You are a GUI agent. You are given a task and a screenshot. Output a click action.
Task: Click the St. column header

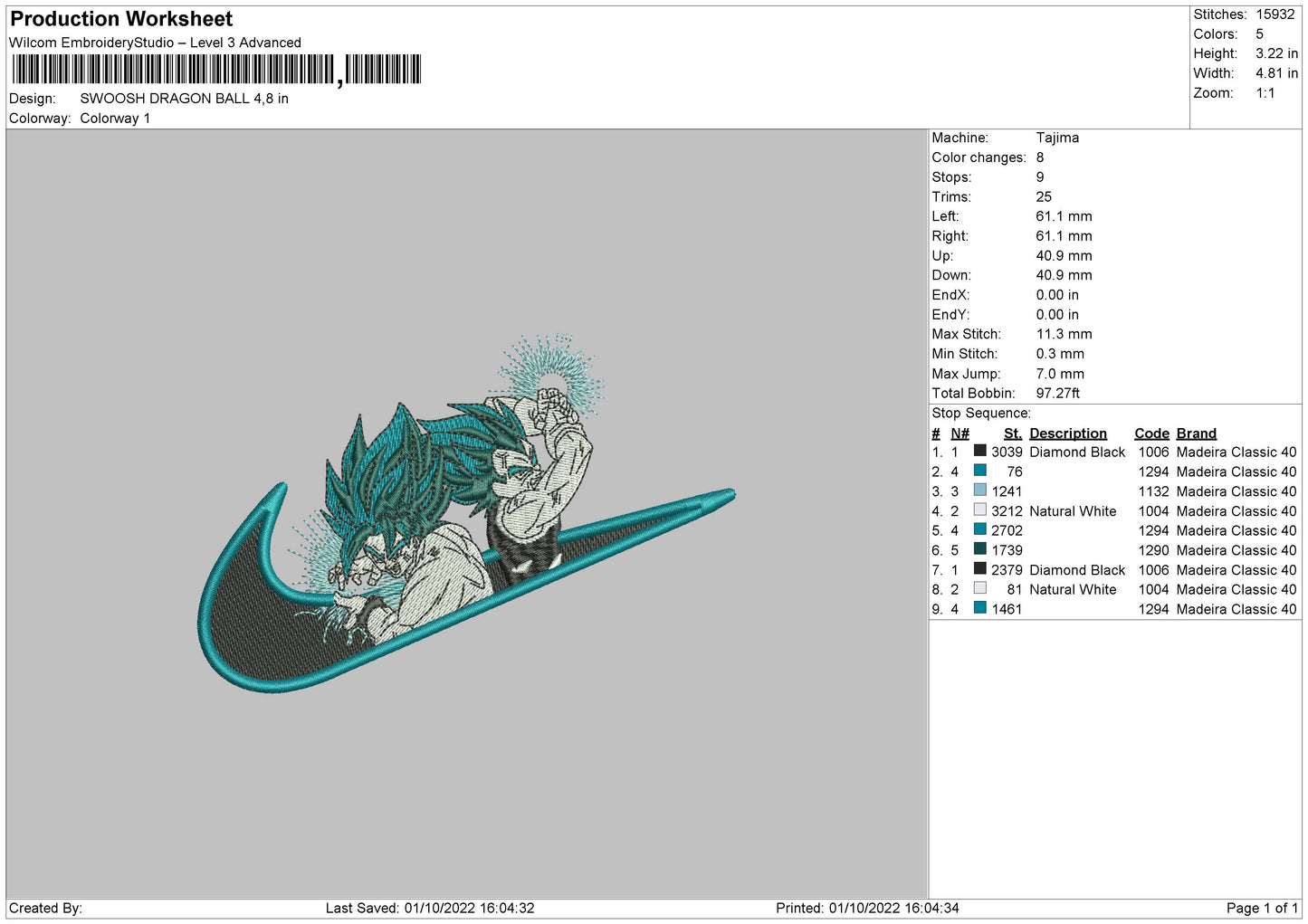[x=1012, y=433]
